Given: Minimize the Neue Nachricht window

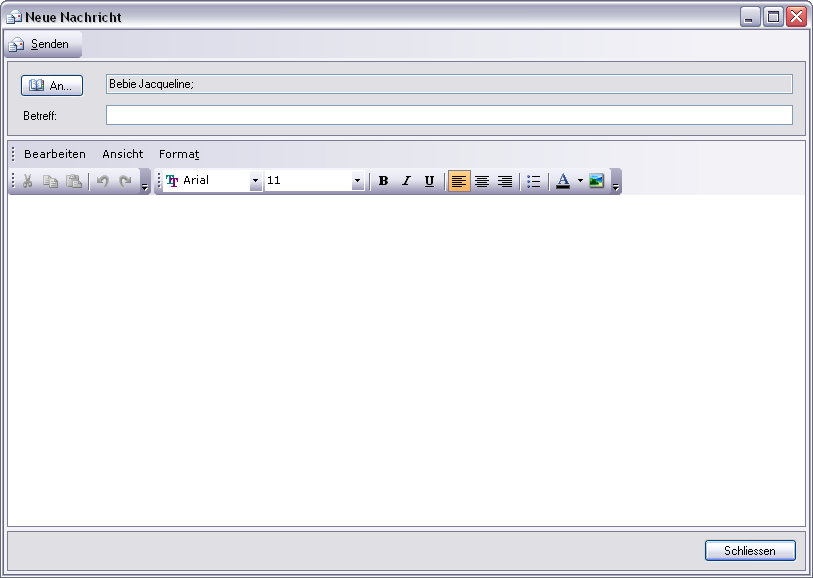Looking at the screenshot, I should (750, 17).
